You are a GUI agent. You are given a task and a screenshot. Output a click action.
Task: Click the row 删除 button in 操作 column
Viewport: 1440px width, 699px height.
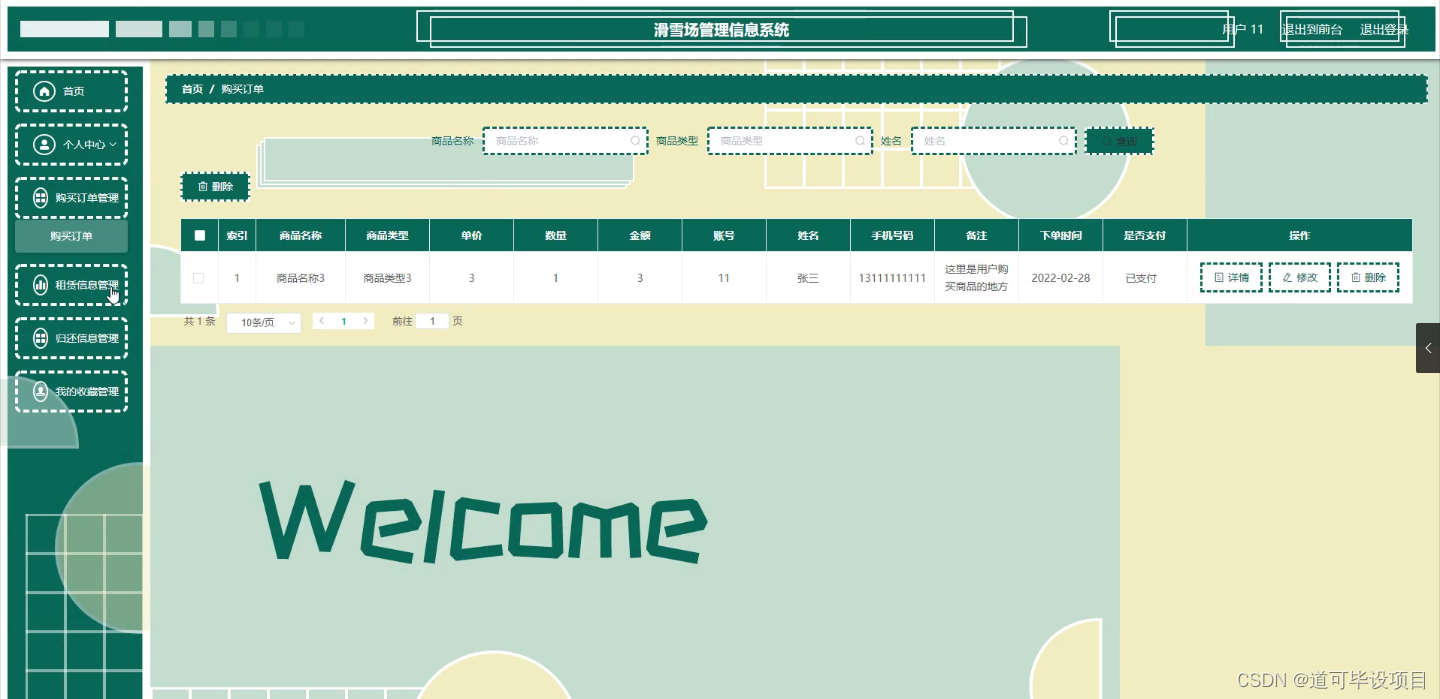point(1368,277)
